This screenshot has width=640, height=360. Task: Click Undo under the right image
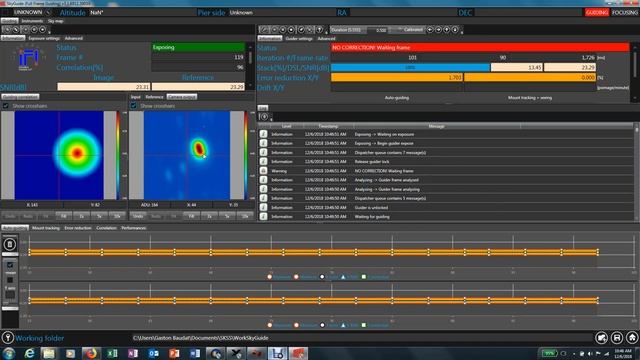coord(138,216)
